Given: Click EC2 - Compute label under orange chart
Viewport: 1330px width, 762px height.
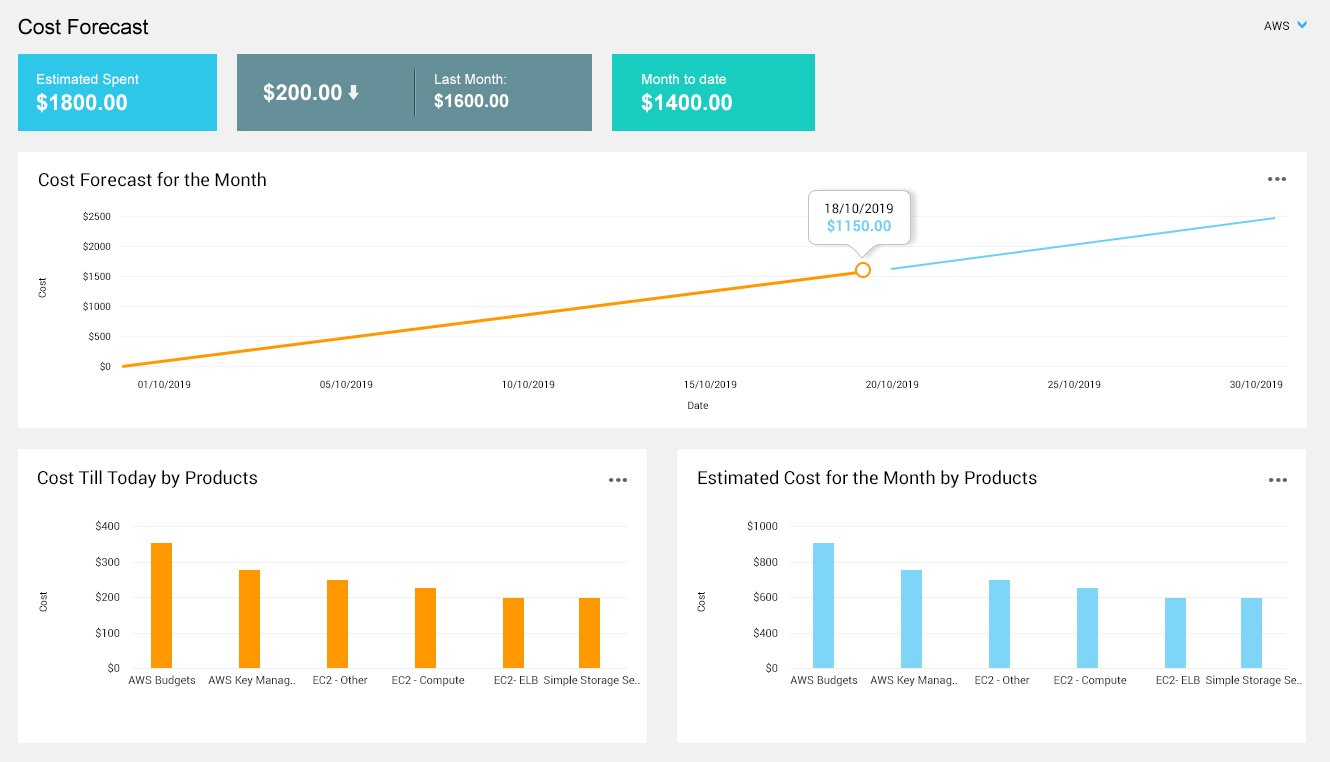Looking at the screenshot, I should (x=428, y=680).
